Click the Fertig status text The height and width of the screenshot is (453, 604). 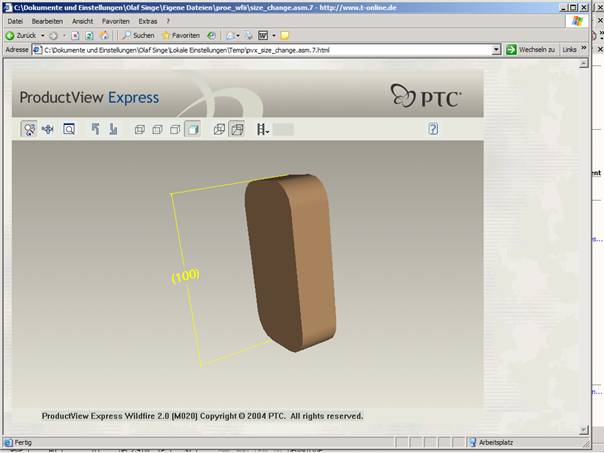[x=23, y=443]
